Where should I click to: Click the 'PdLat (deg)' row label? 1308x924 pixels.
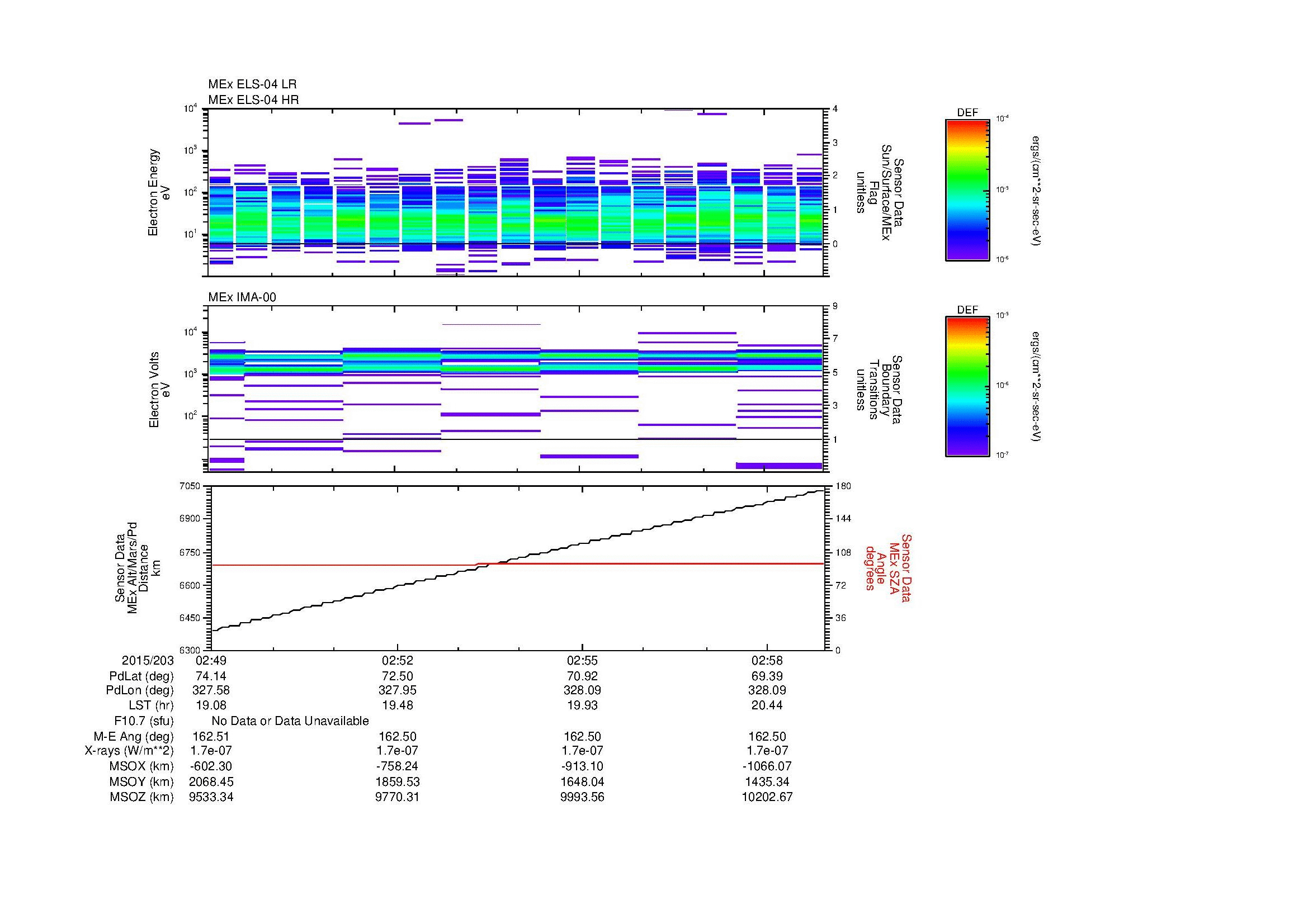coord(141,676)
